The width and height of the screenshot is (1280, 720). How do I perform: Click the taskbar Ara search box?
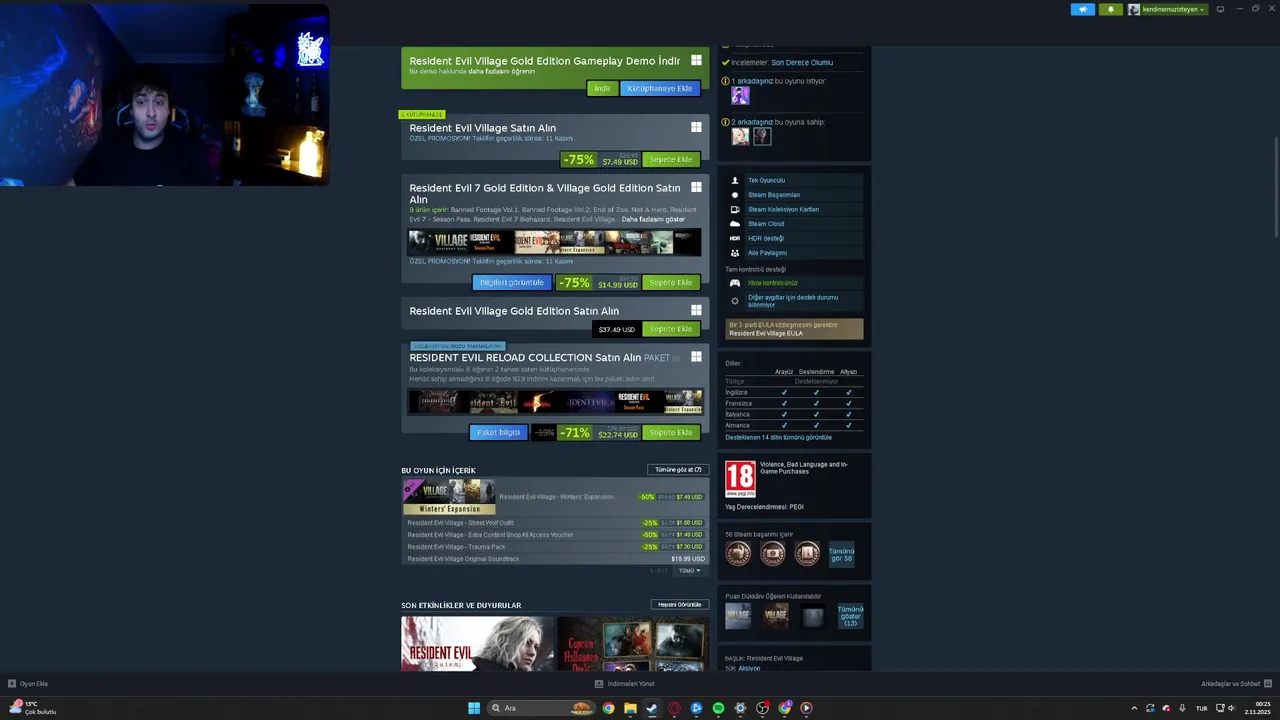pyautogui.click(x=540, y=708)
